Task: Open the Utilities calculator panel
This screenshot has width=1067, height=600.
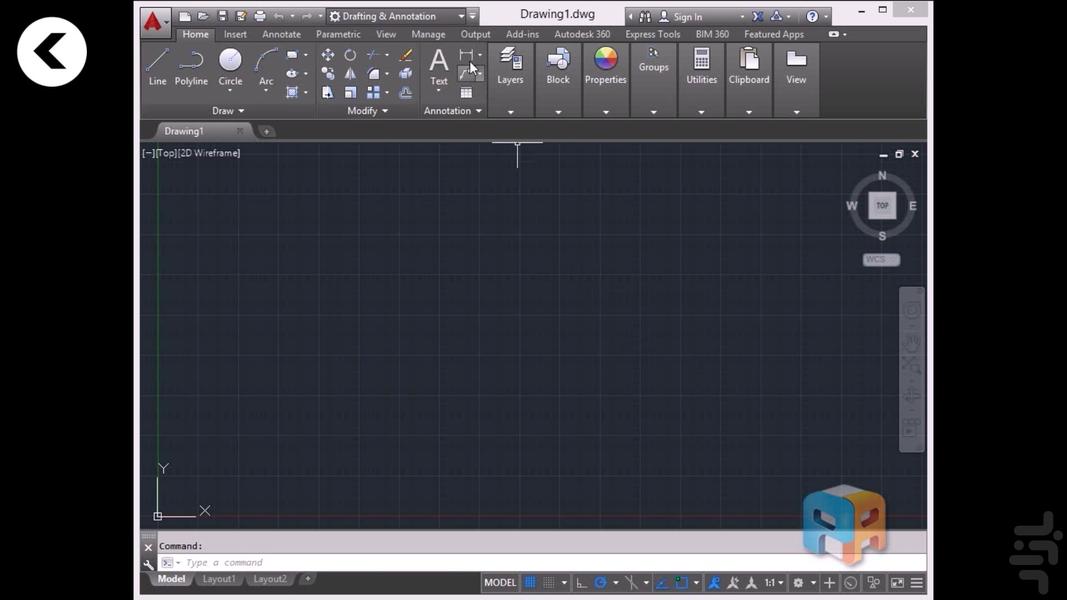Action: point(701,66)
